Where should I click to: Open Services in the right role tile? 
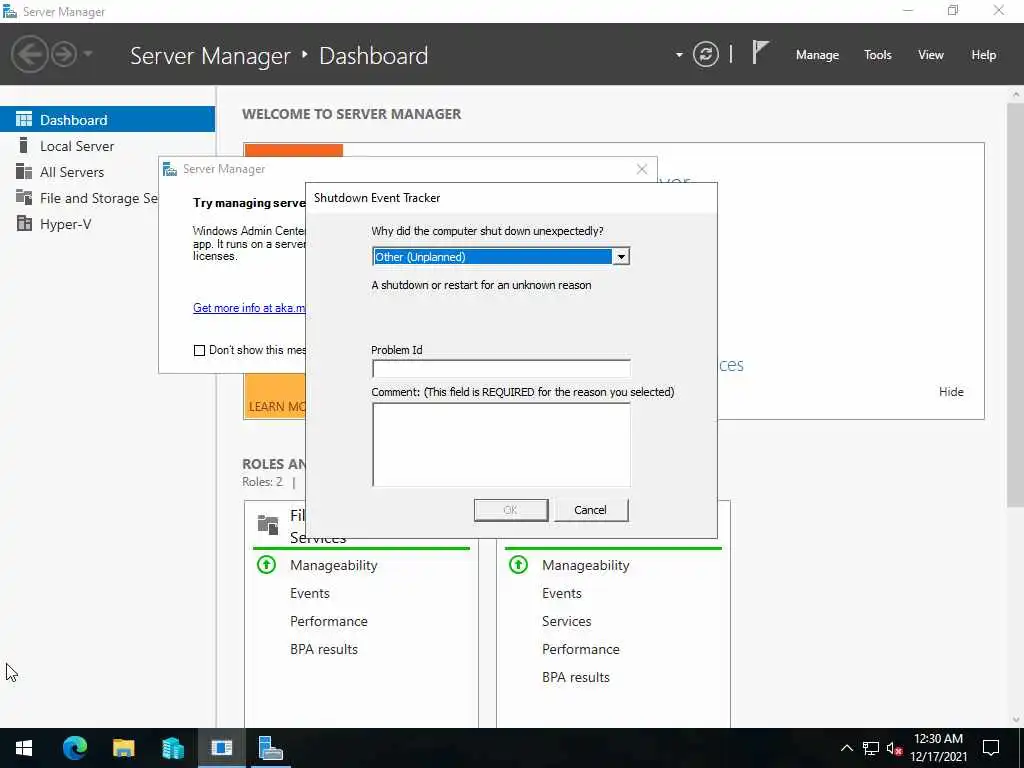click(566, 621)
